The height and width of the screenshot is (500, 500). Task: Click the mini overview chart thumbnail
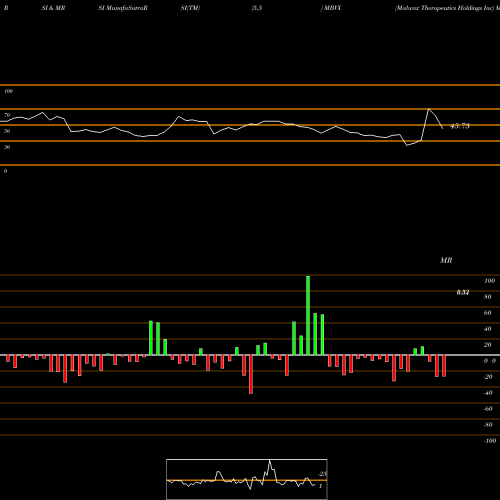point(247,479)
